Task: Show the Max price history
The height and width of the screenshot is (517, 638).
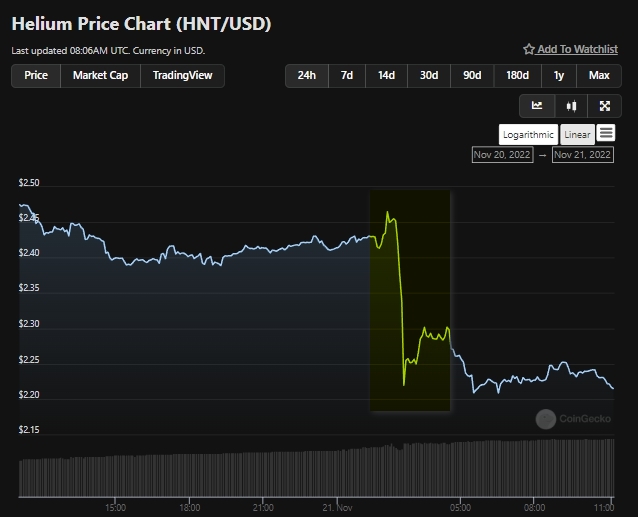Action: coord(599,75)
